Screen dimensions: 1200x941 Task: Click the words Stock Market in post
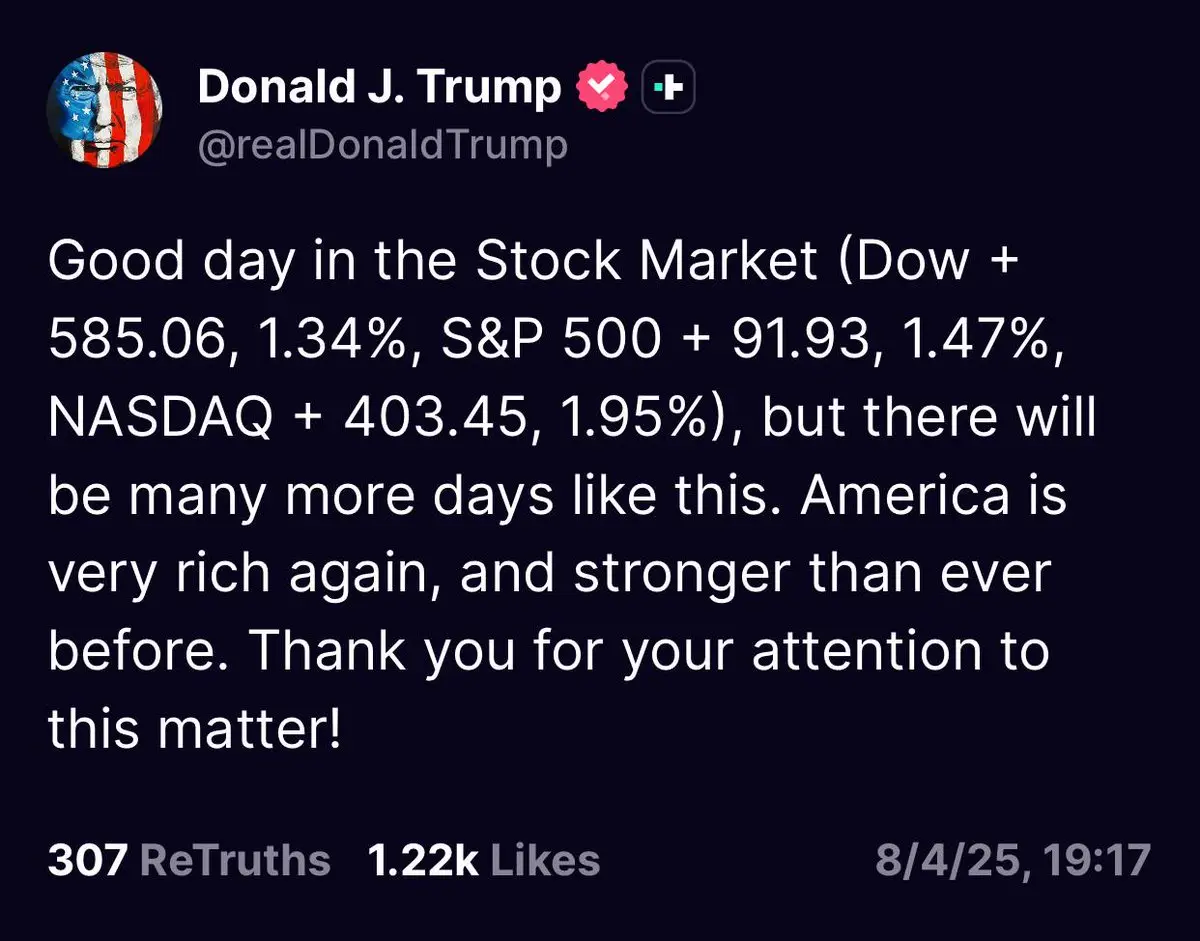point(647,263)
